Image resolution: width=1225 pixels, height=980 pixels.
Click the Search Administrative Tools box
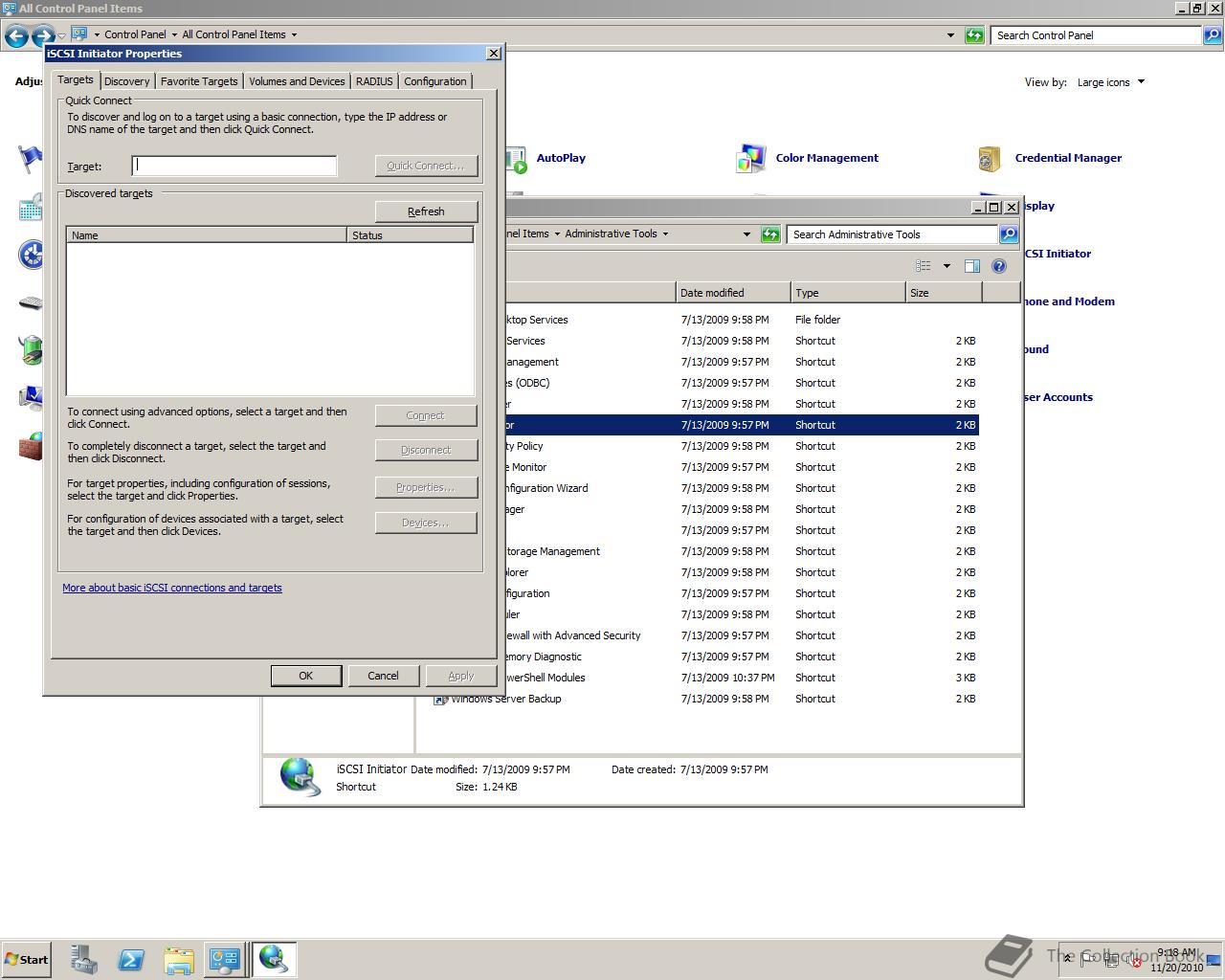click(892, 234)
